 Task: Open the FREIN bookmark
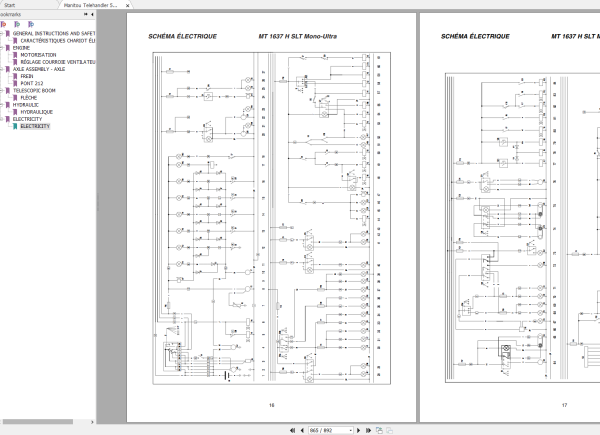click(27, 77)
